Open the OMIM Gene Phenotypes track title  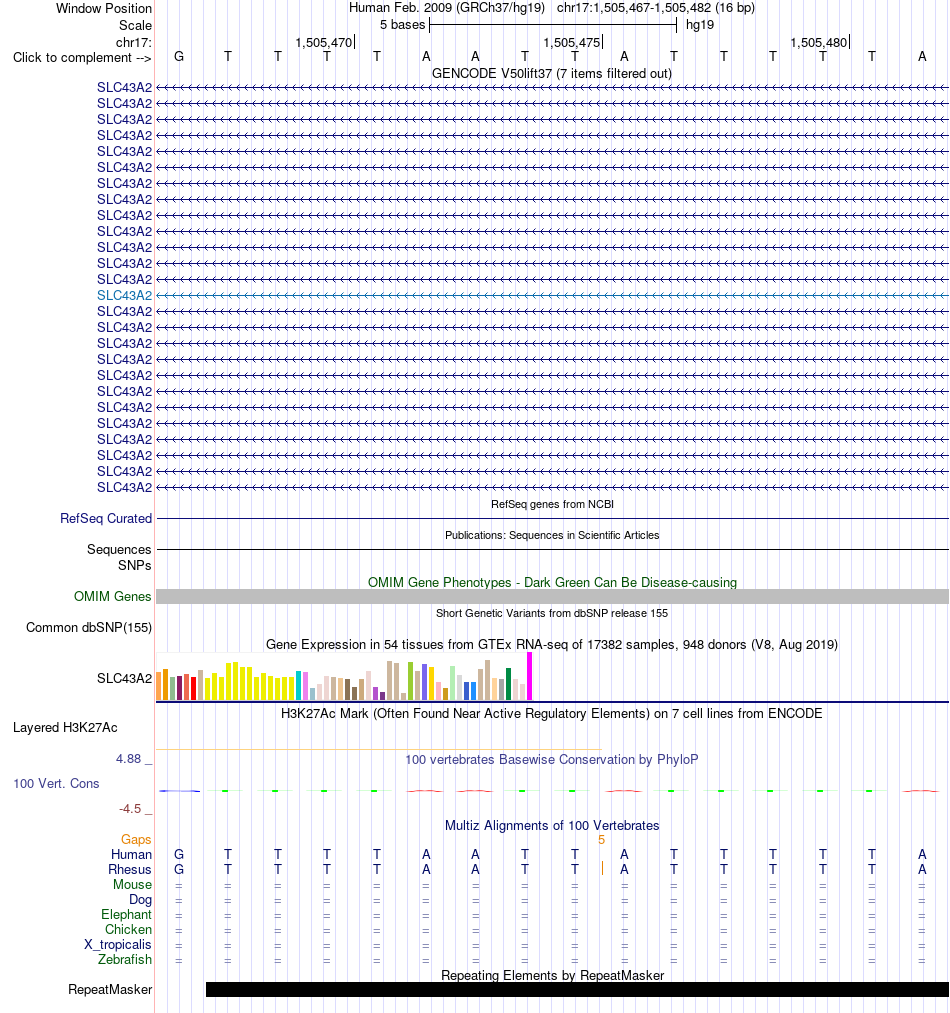click(x=552, y=582)
